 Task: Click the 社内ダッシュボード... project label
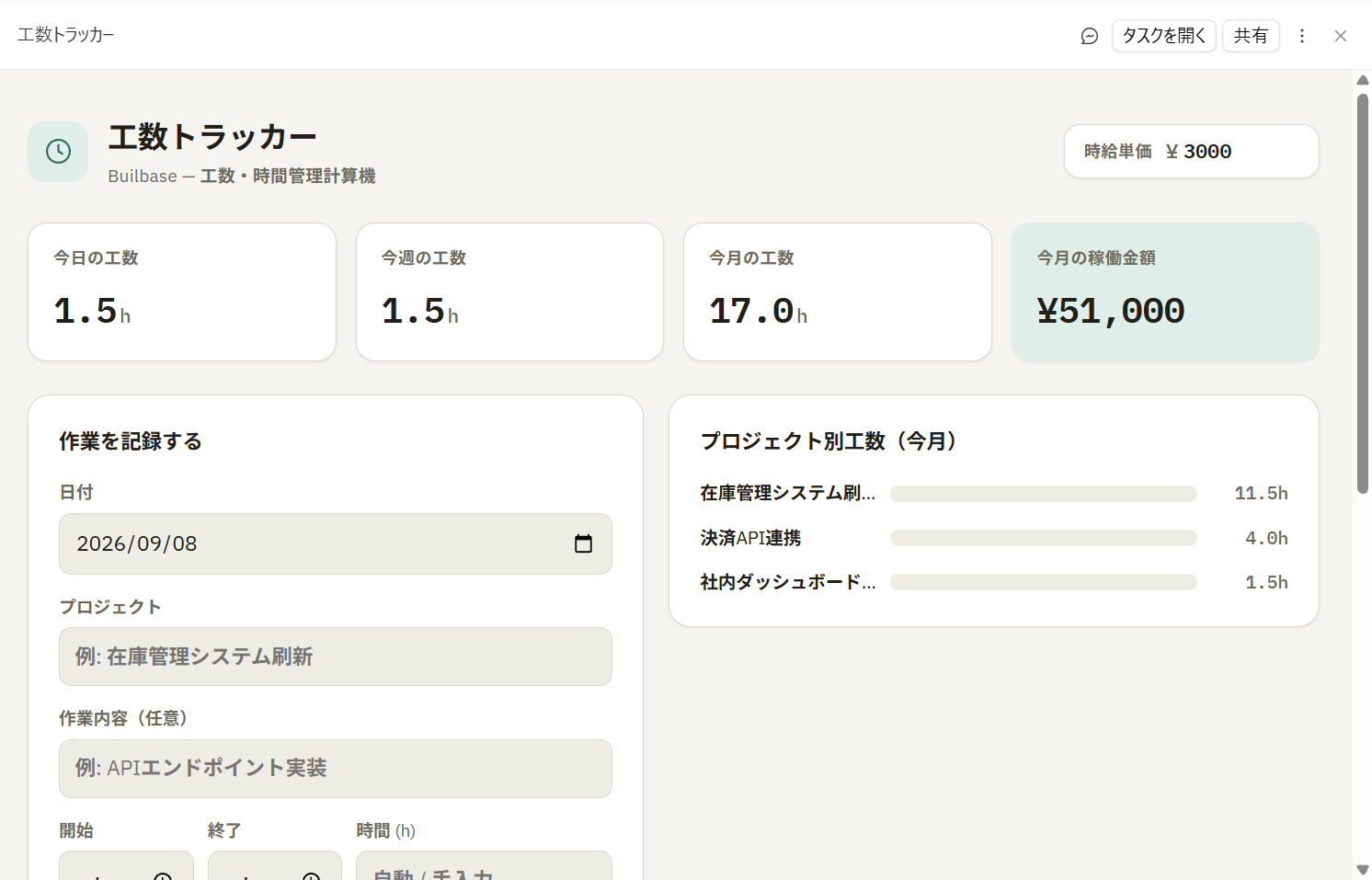[x=788, y=582]
